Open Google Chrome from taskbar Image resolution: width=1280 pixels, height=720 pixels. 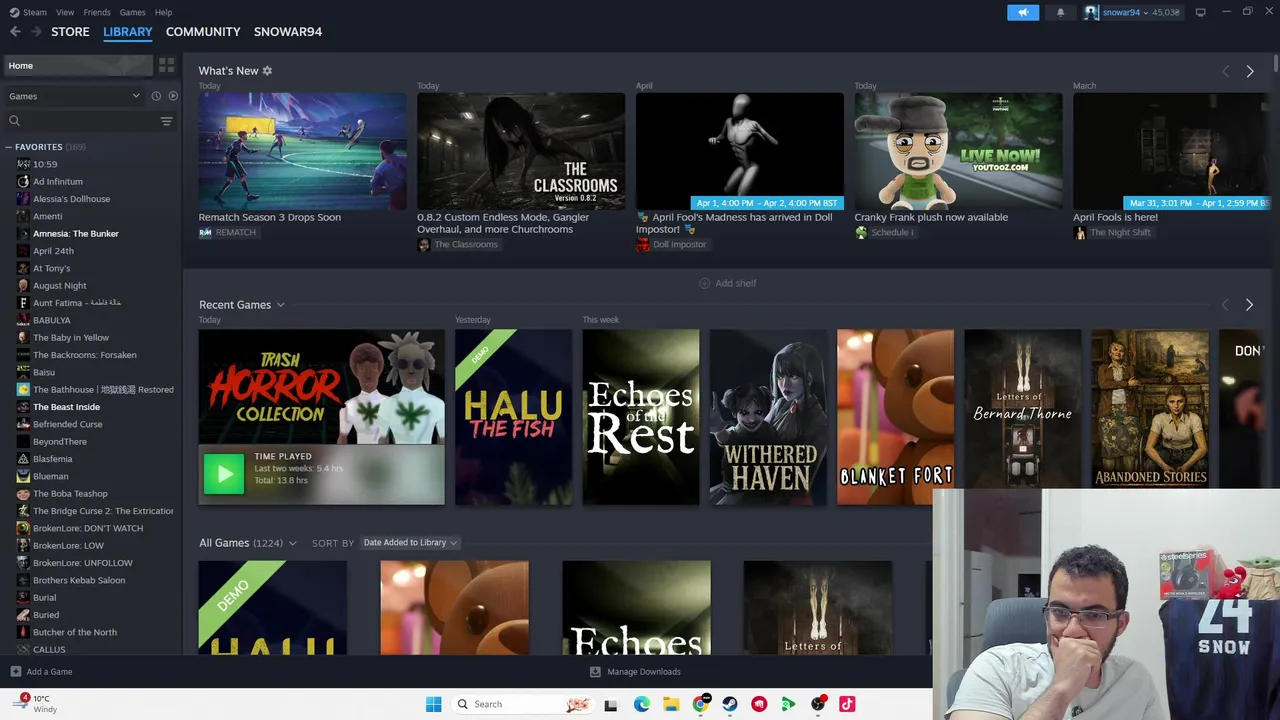701,704
